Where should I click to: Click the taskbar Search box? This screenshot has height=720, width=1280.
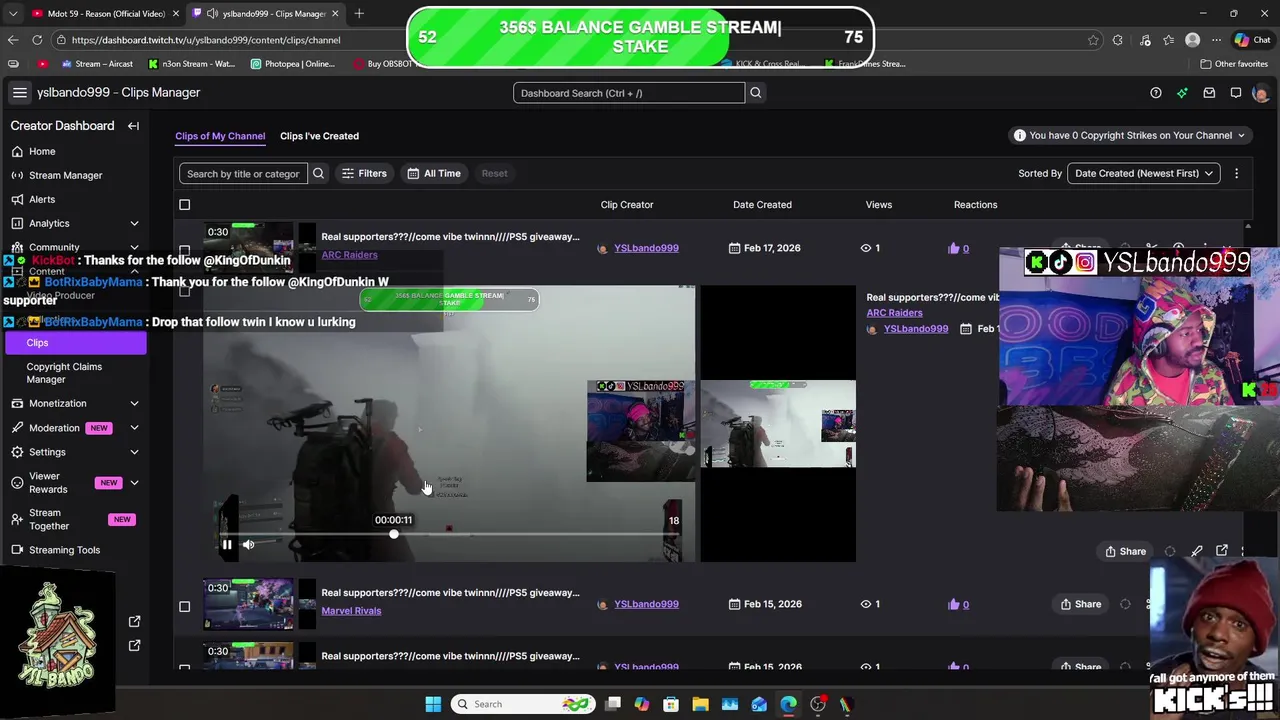click(522, 704)
